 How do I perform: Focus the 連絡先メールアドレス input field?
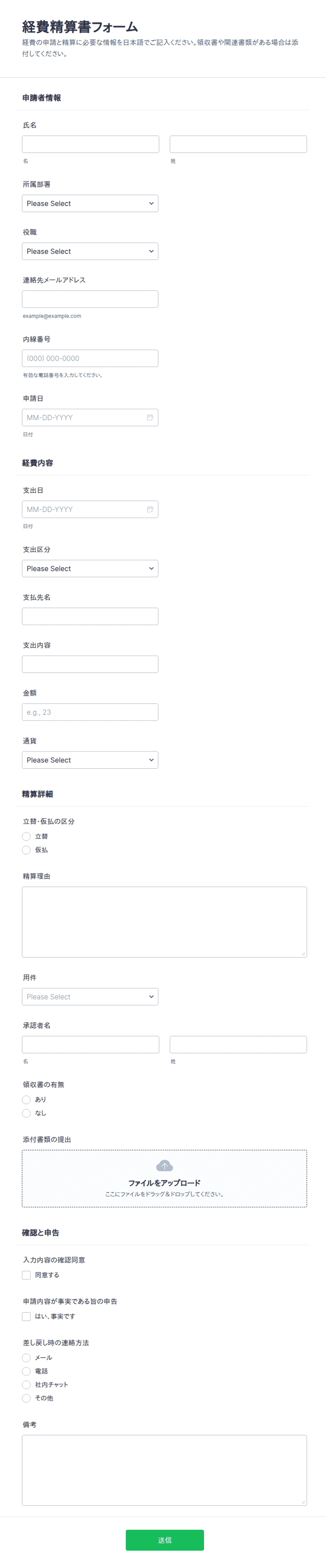(x=90, y=299)
